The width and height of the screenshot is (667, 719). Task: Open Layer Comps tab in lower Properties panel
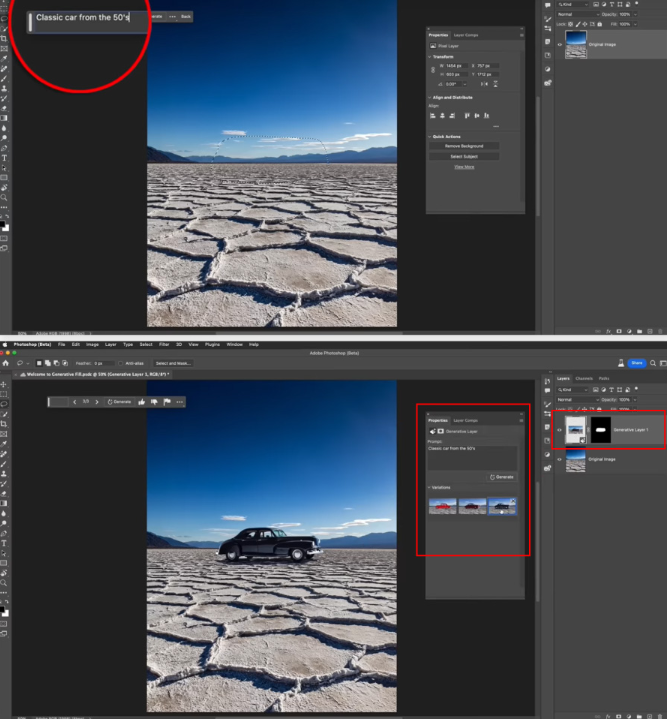[465, 420]
